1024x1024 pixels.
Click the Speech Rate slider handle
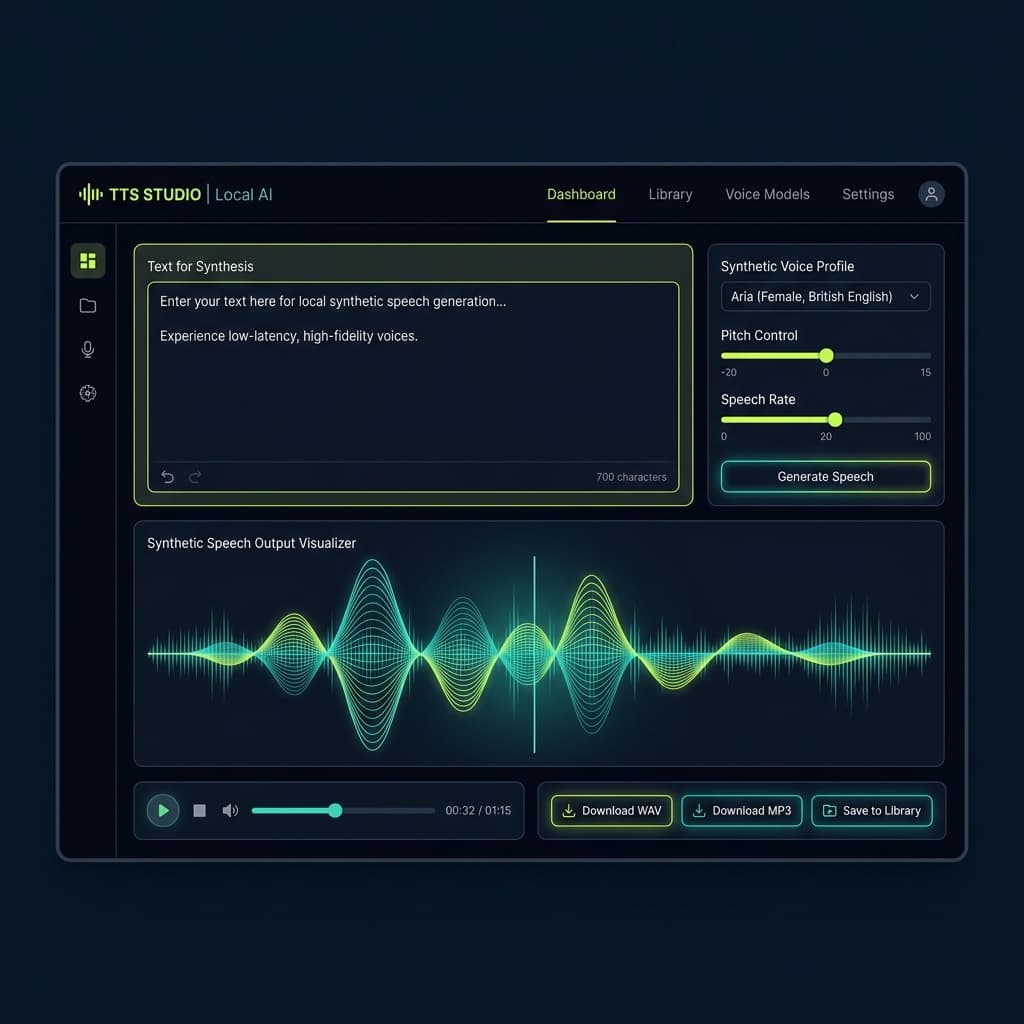[x=835, y=419]
